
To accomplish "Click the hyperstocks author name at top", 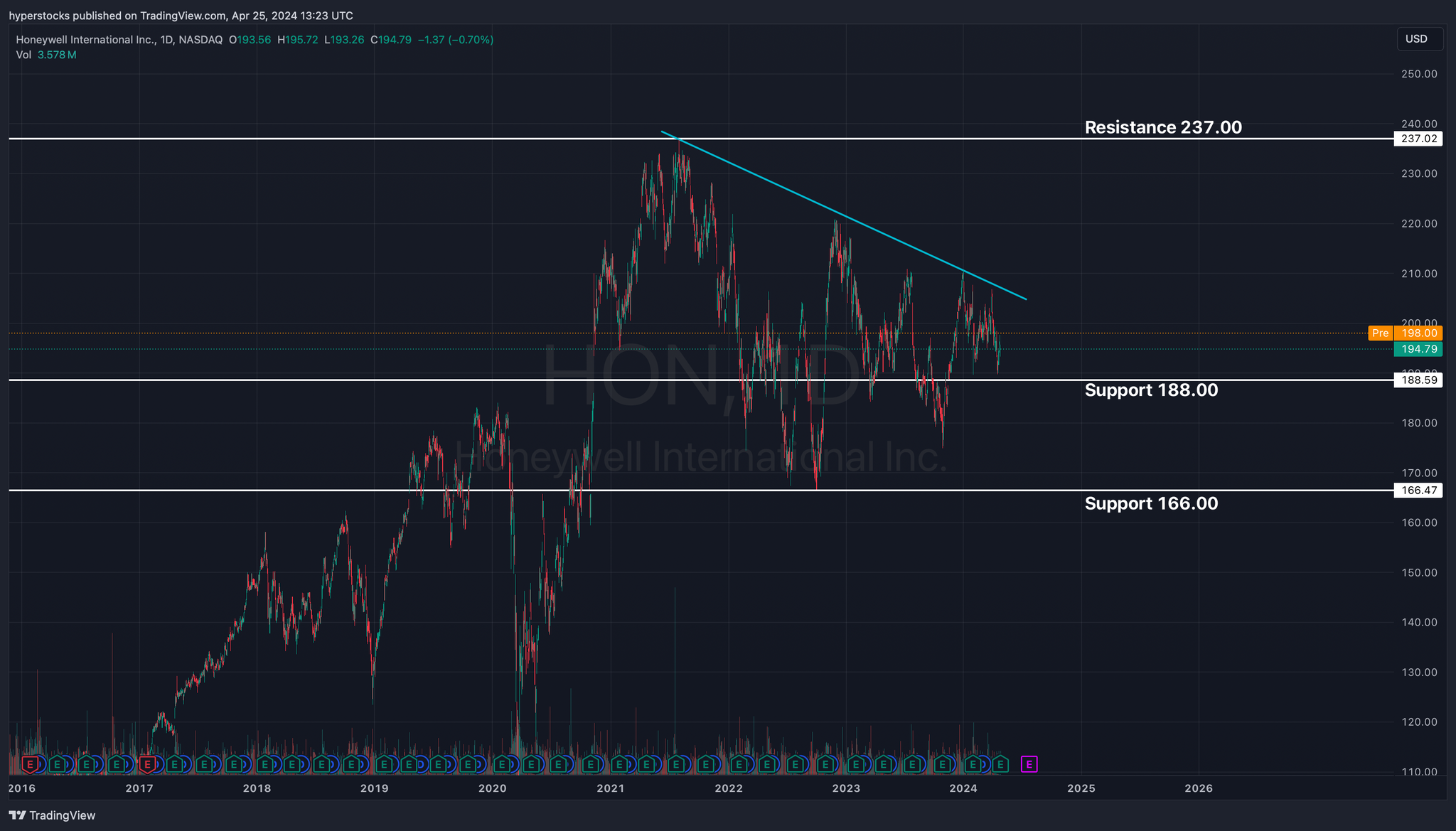I will coord(39,16).
